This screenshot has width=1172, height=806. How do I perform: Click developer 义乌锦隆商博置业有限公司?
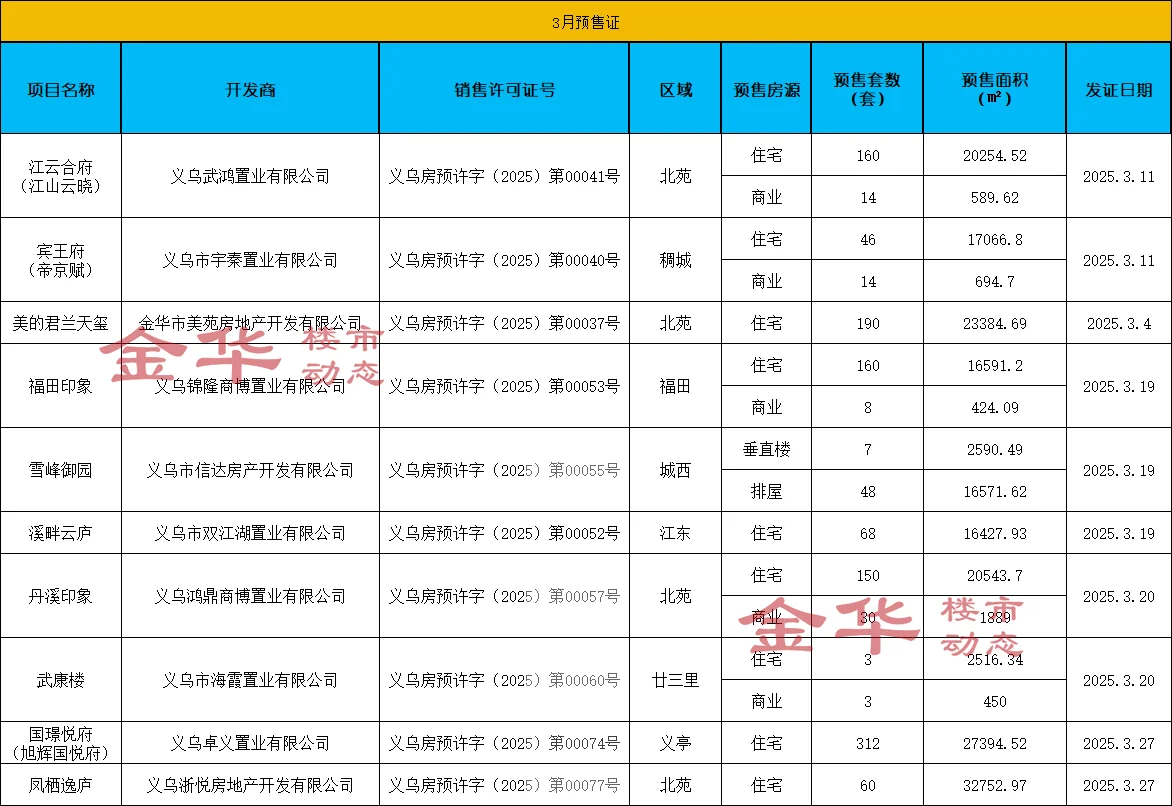(x=250, y=386)
